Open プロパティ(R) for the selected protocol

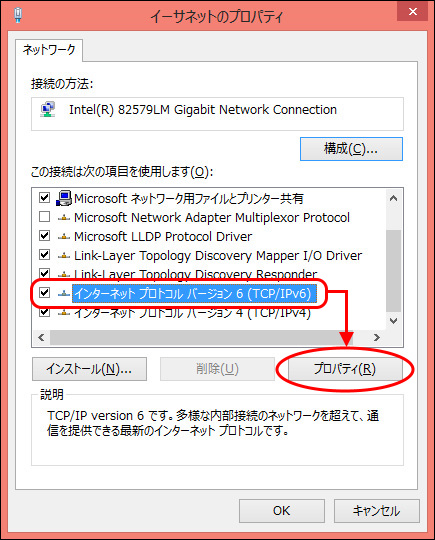coord(345,369)
